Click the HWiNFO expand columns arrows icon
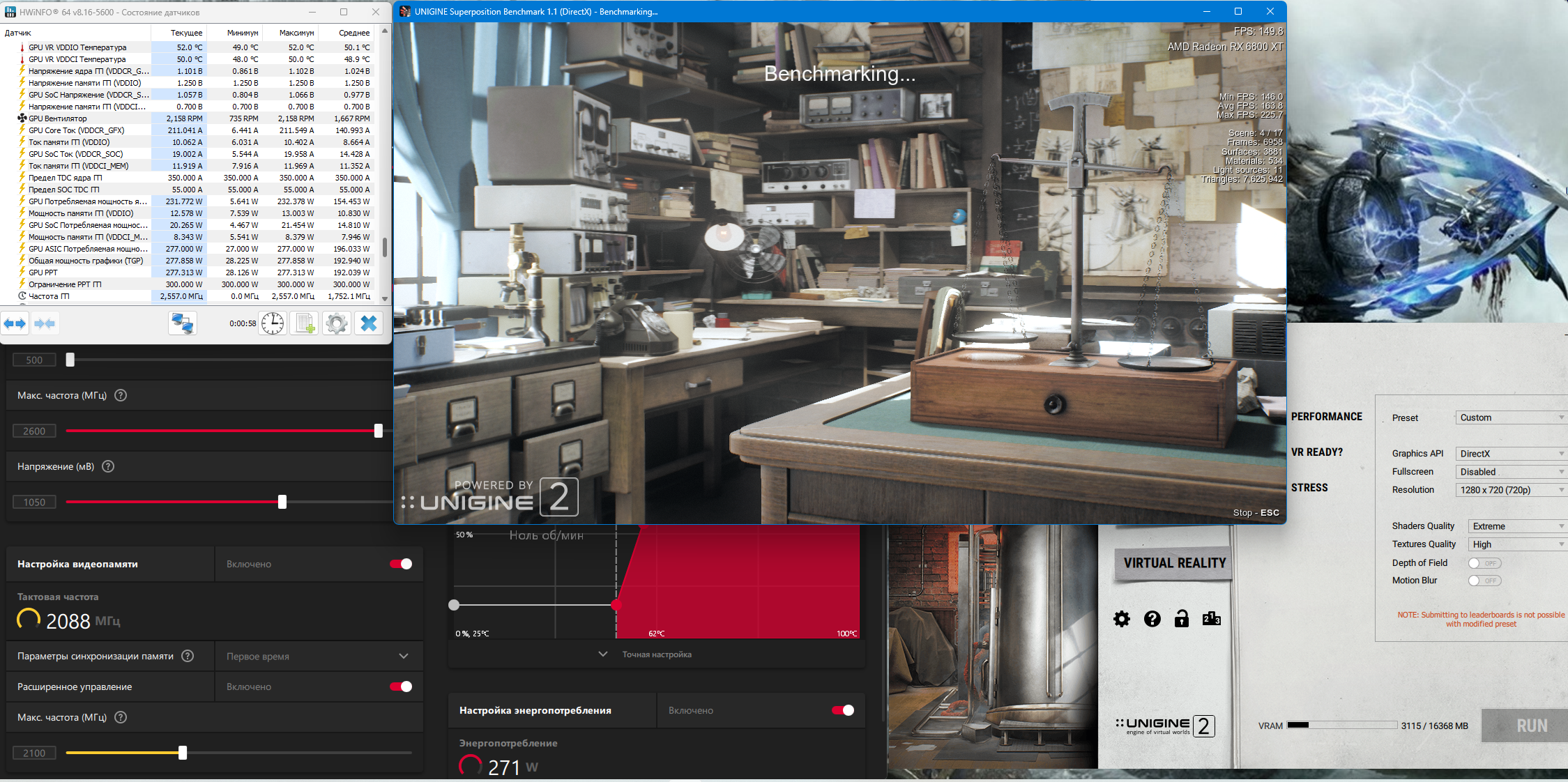 click(x=15, y=323)
